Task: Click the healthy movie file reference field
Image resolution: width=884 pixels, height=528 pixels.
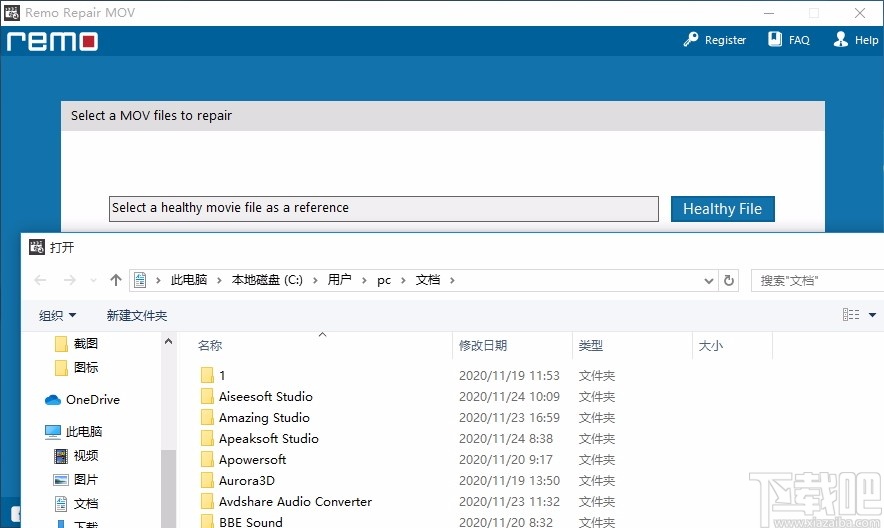Action: click(383, 208)
